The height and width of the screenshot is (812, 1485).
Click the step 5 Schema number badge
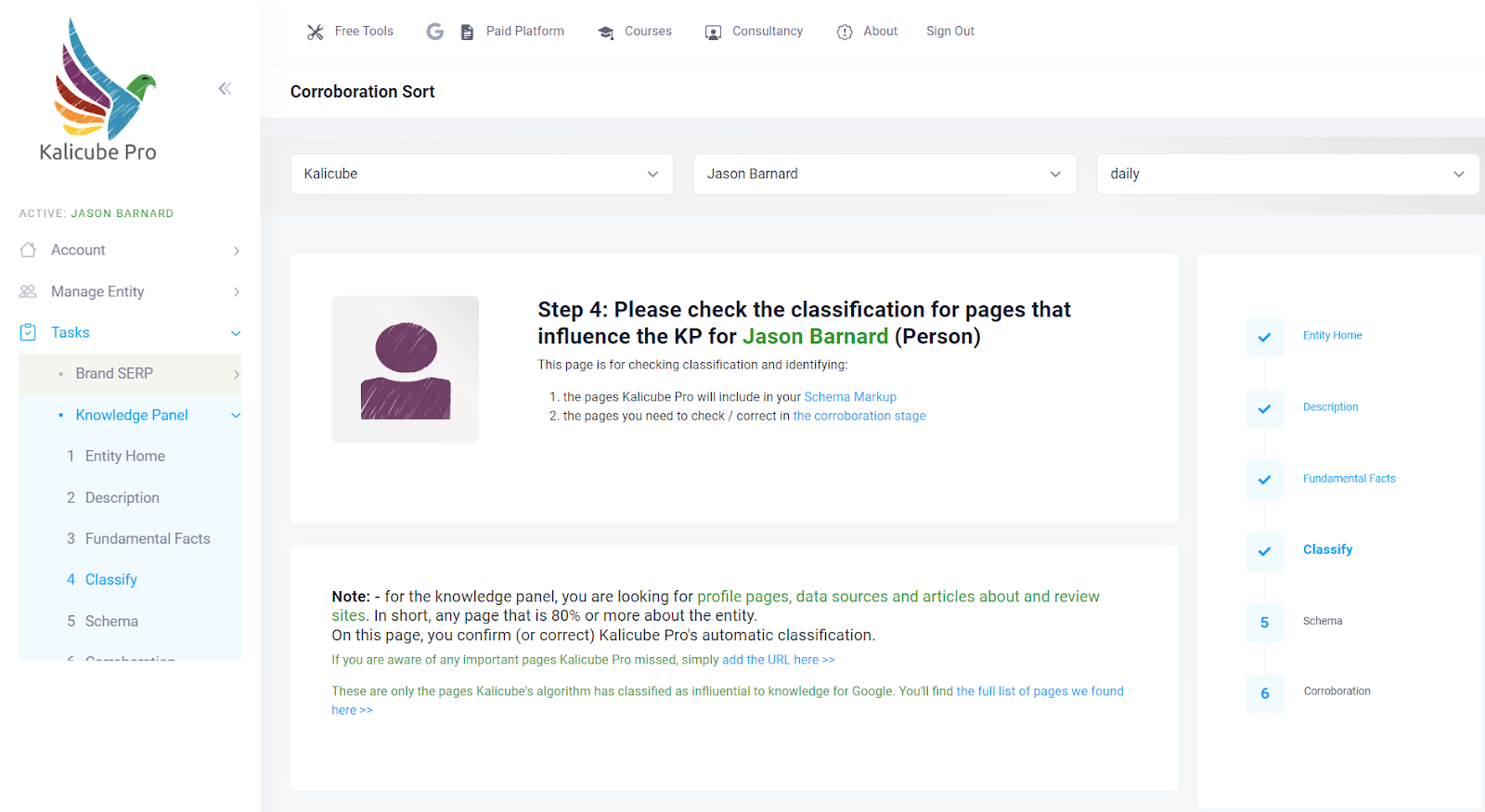tap(1264, 623)
